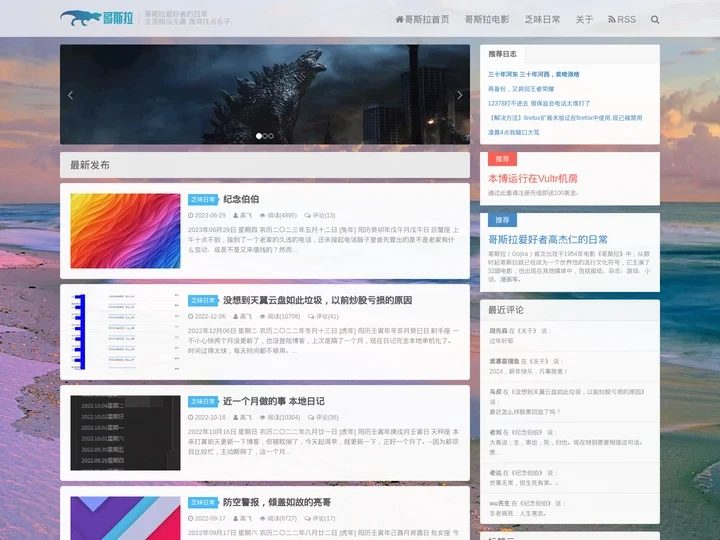Image resolution: width=720 pixels, height=540 pixels.
Task: Show previous slide with left carousel arrow
Action: [70, 95]
